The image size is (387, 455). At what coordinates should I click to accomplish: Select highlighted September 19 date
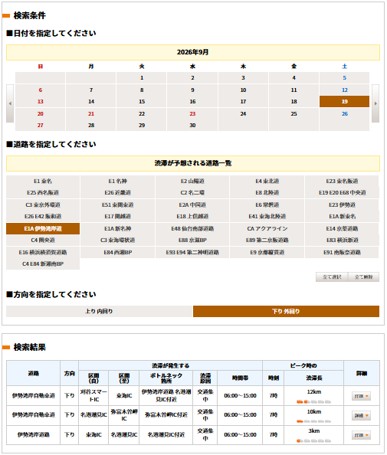click(344, 102)
